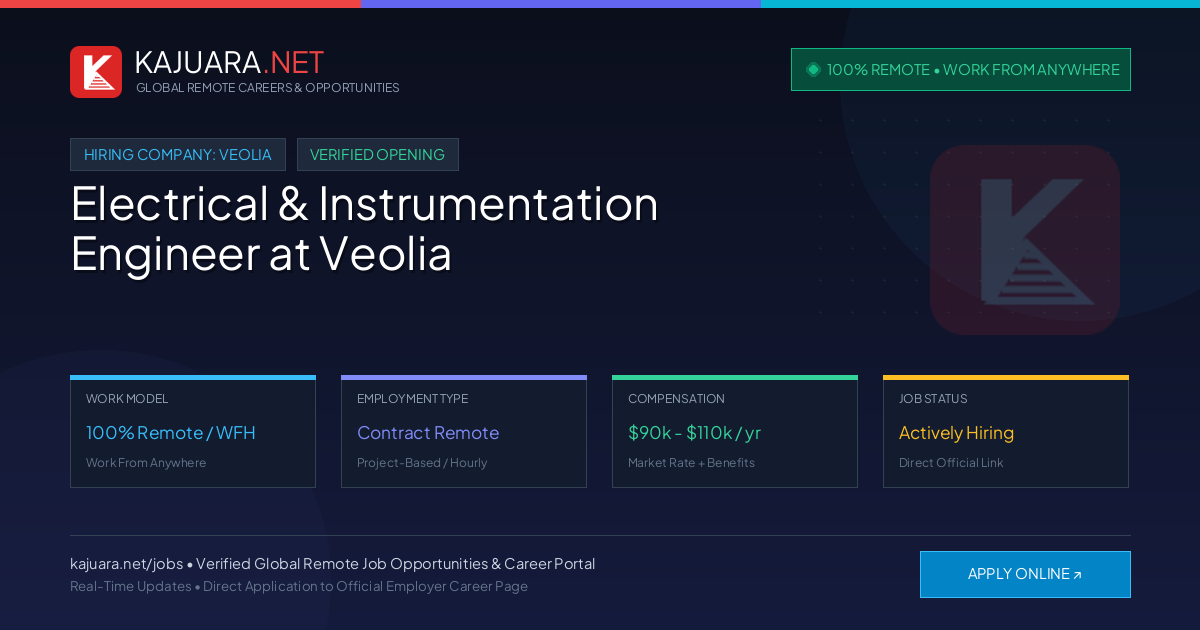Select the Hiring Company: Veolia tag
This screenshot has width=1200, height=630.
point(178,154)
